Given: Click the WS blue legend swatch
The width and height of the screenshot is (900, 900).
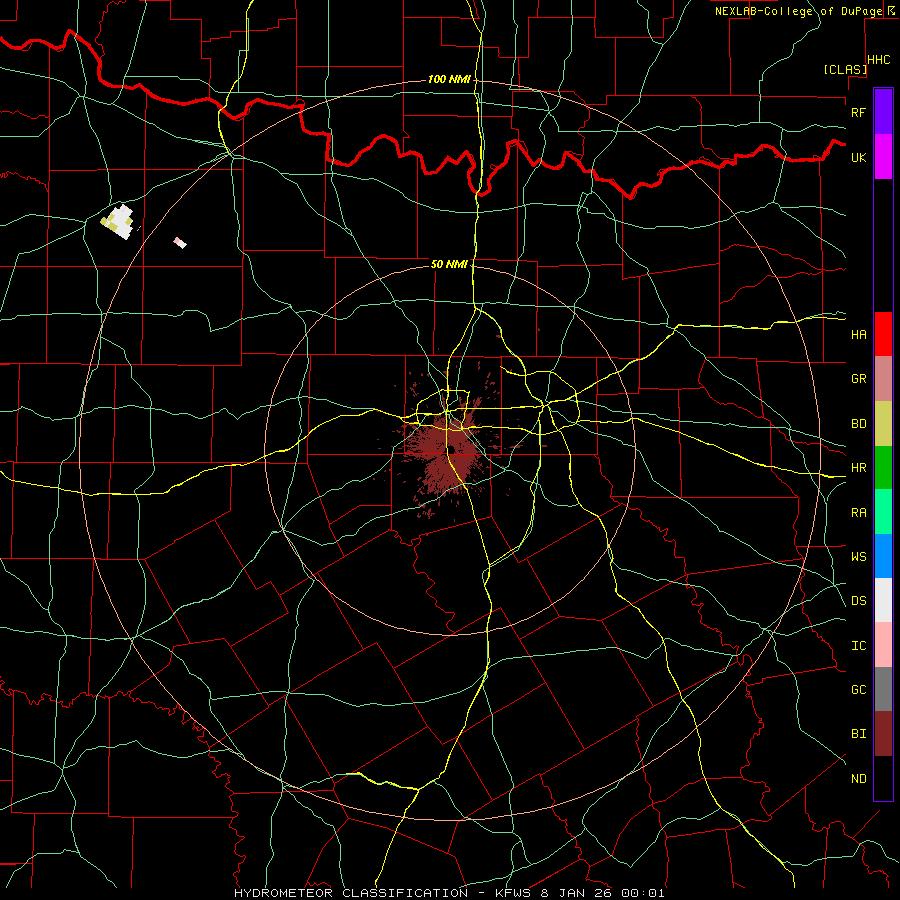Looking at the screenshot, I should click(883, 556).
